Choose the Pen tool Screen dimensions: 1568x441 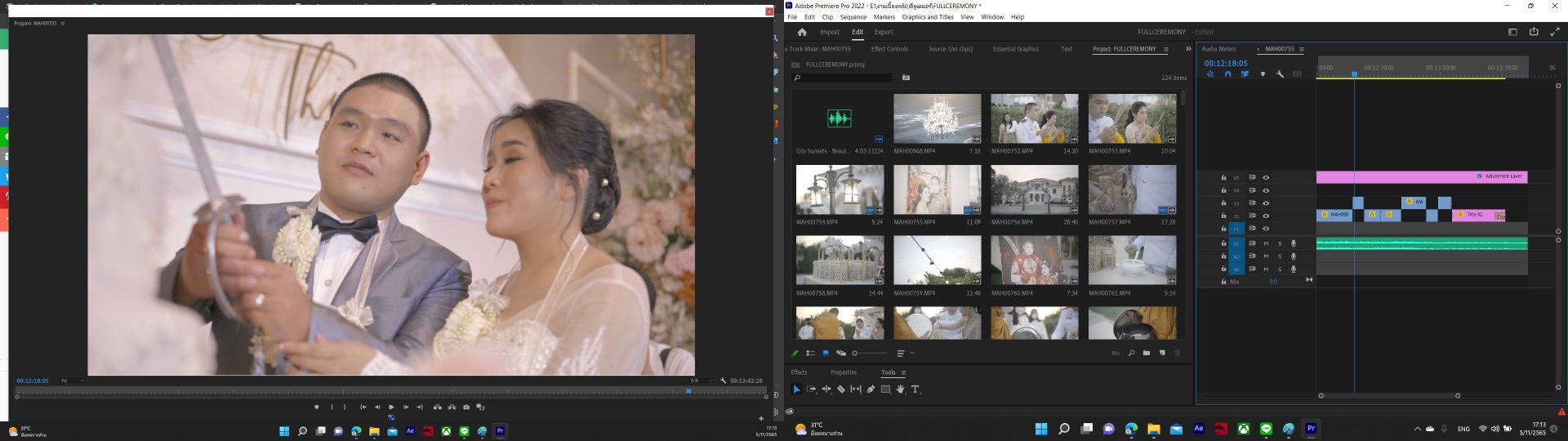871,390
